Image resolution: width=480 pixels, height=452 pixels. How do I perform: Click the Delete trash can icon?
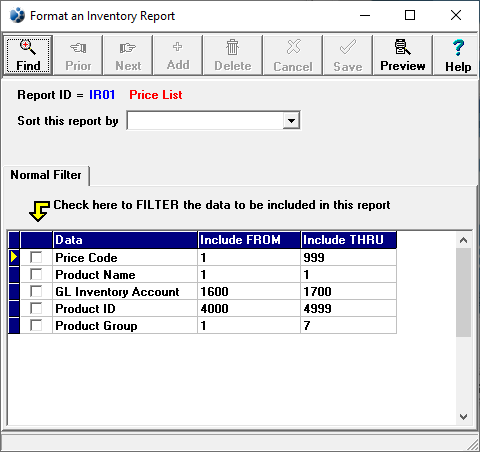pyautogui.click(x=232, y=47)
